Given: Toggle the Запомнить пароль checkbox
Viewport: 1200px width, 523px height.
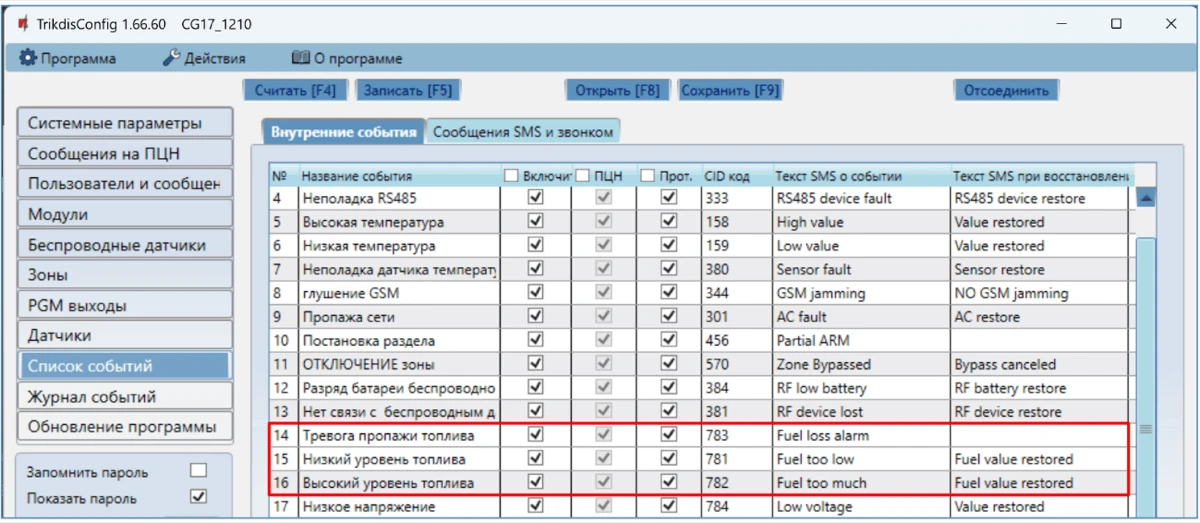Looking at the screenshot, I should 198,471.
